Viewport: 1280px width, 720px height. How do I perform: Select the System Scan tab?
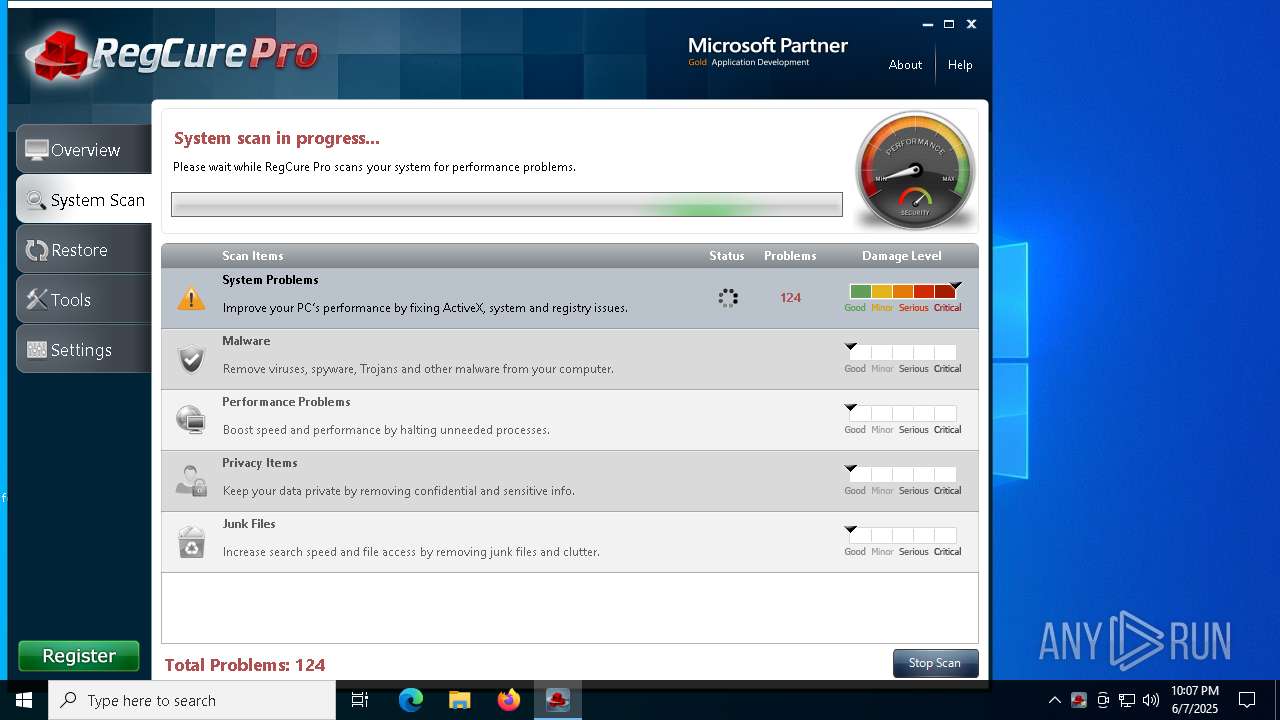84,199
